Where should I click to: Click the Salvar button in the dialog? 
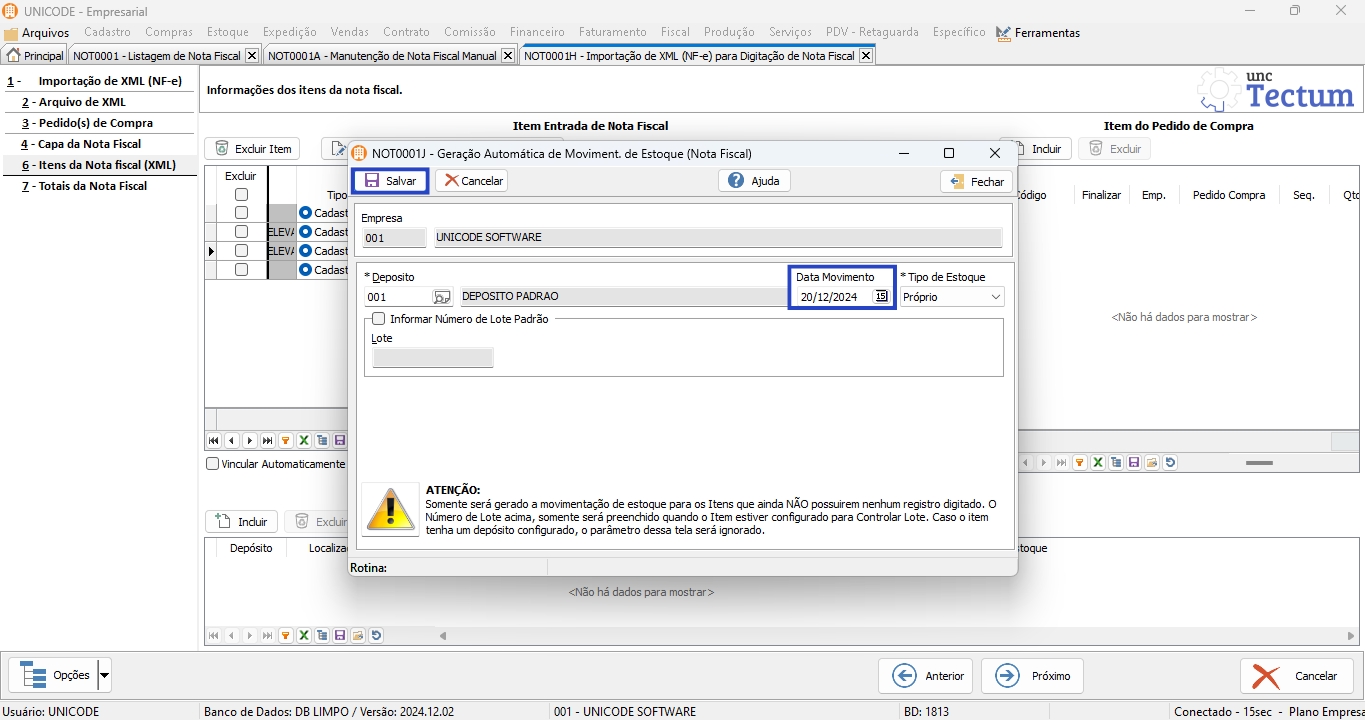point(390,181)
